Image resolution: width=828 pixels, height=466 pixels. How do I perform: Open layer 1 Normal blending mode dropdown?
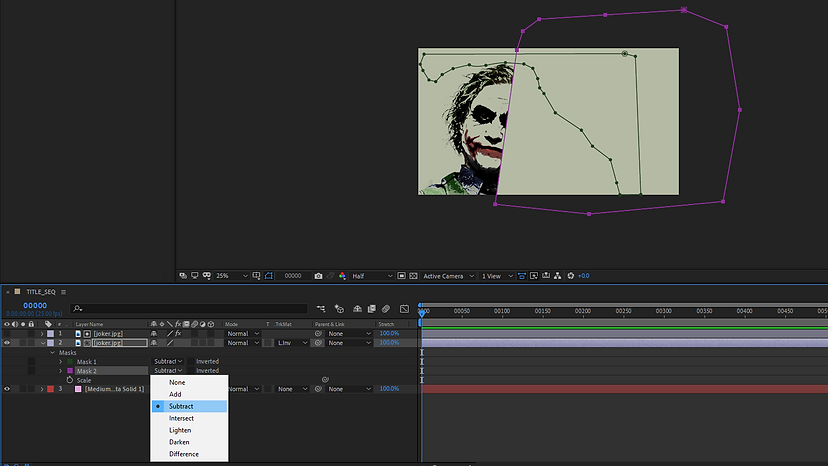pyautogui.click(x=243, y=334)
